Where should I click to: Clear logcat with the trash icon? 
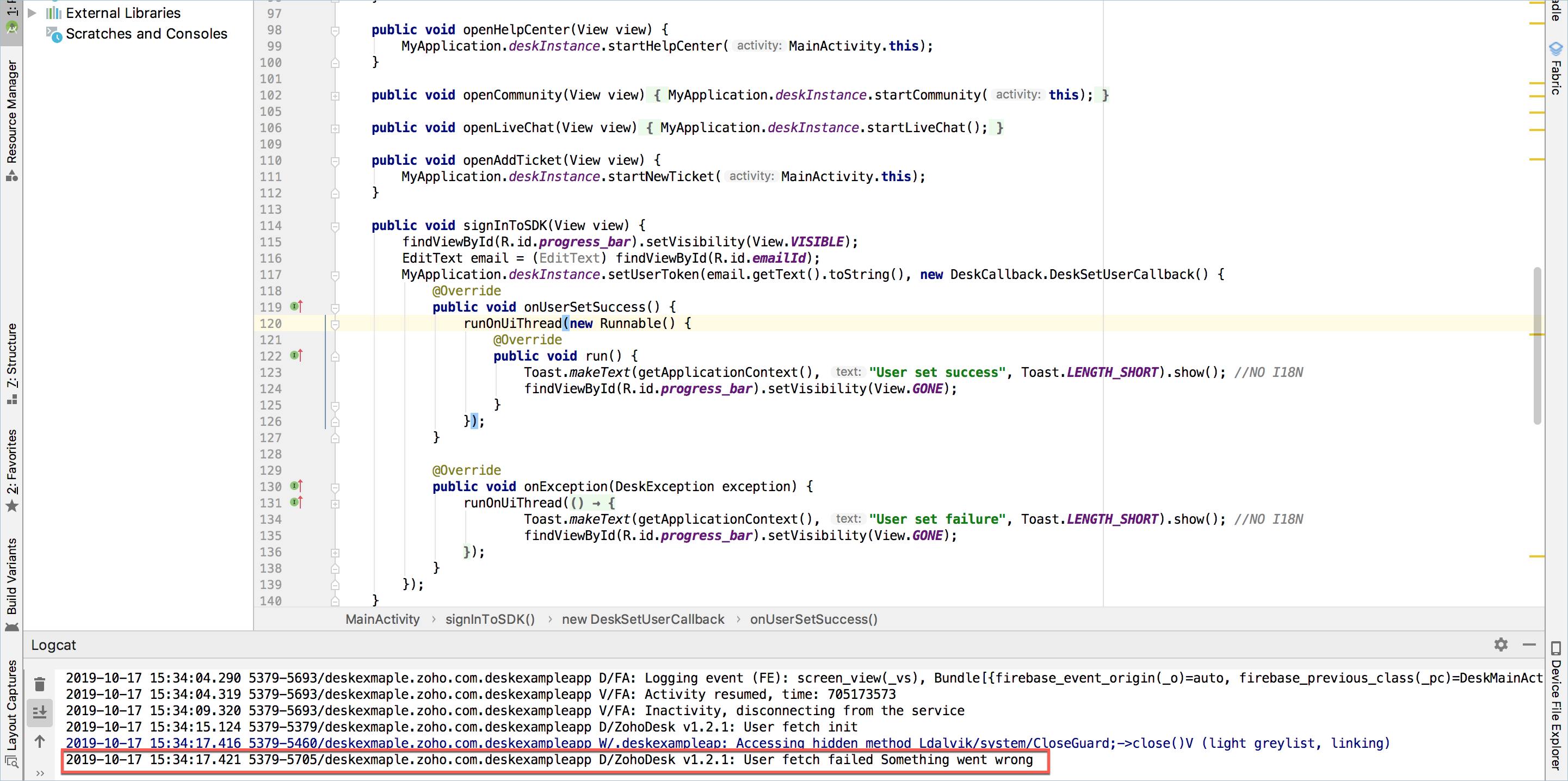pos(40,684)
